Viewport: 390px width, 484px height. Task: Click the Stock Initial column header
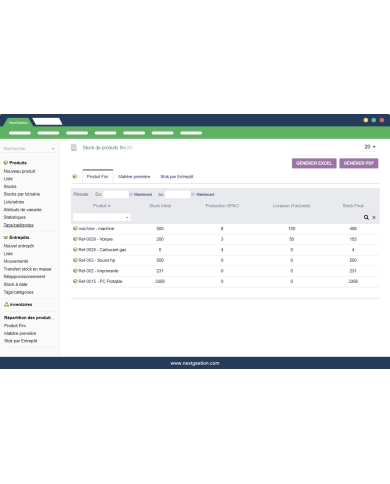click(160, 206)
